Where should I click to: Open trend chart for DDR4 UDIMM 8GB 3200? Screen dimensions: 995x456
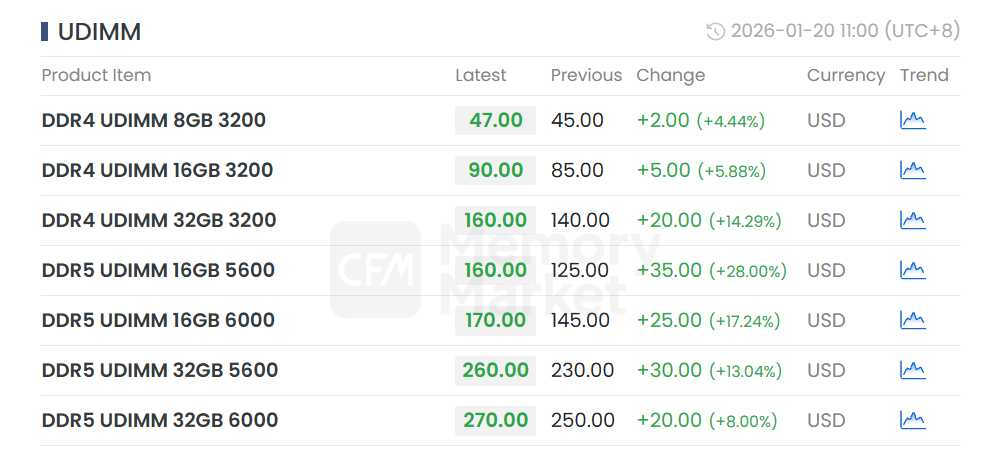pos(912,120)
